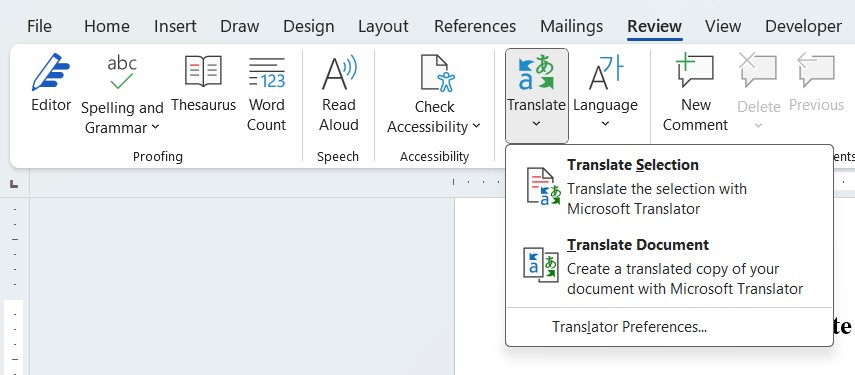Collapse the Translate dropdown chevron
This screenshot has width=855, height=375.
[x=537, y=124]
